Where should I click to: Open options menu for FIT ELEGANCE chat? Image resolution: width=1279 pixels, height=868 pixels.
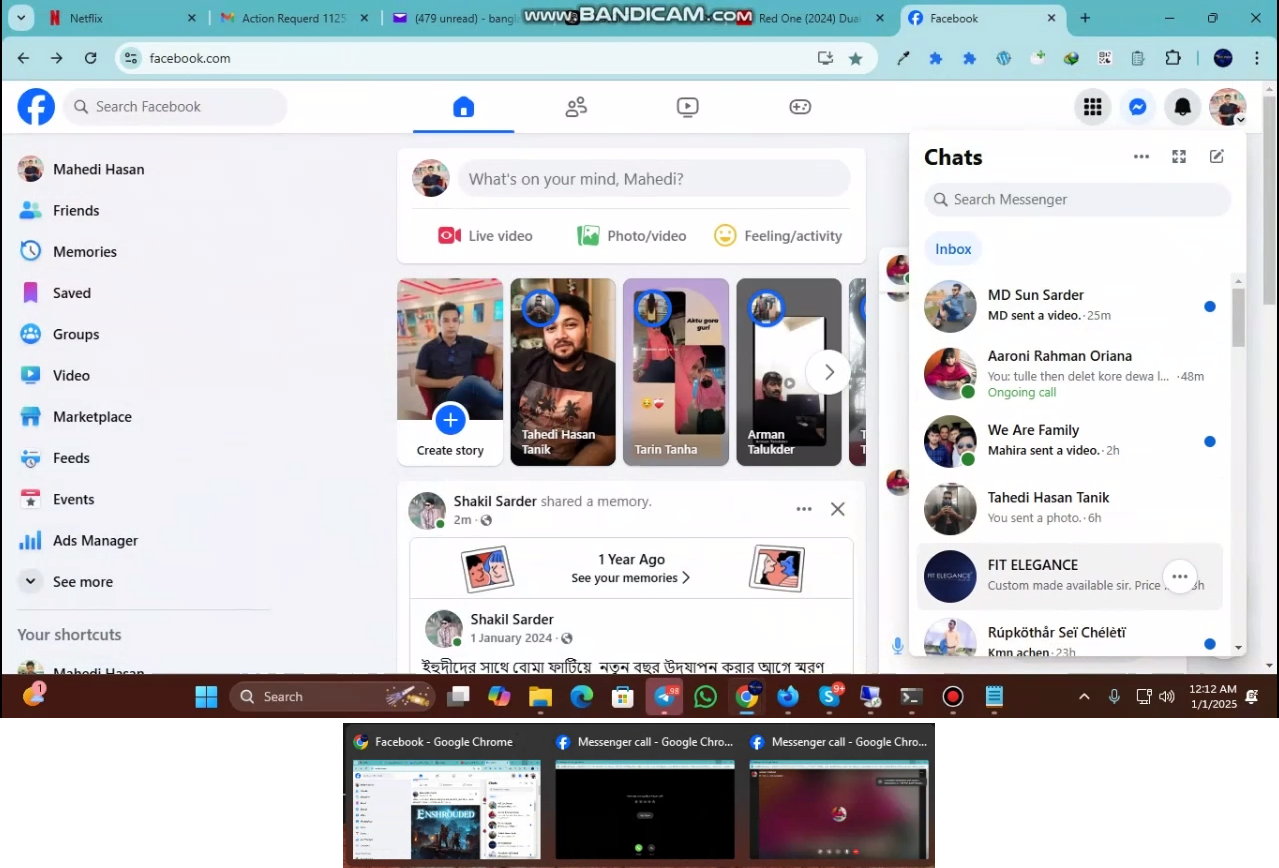[1180, 576]
